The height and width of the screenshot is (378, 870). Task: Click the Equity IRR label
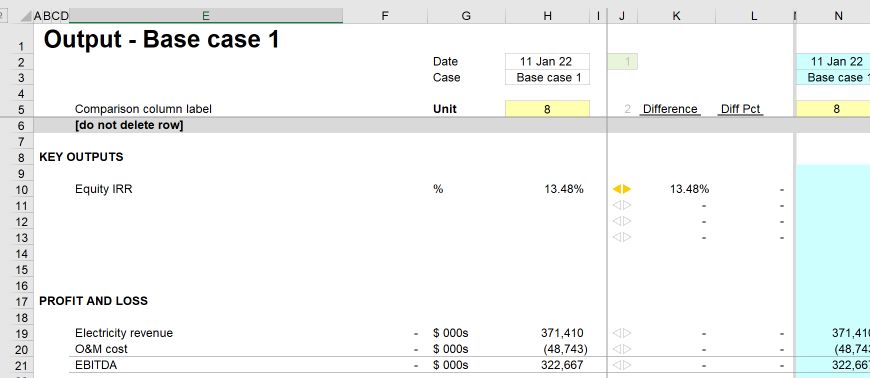coord(104,189)
